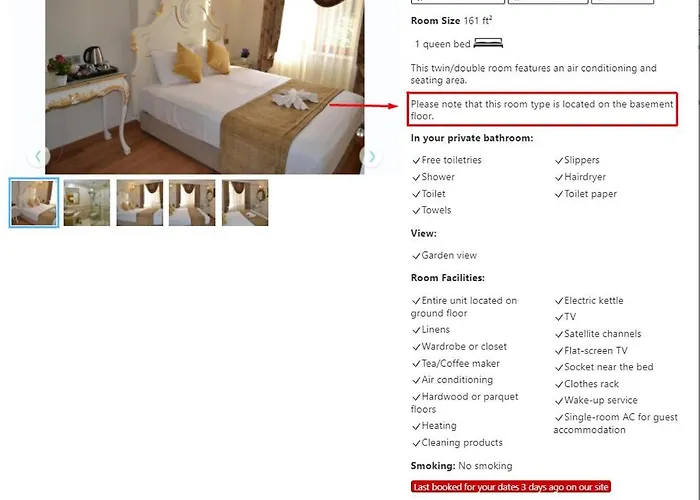This screenshot has width=700, height=500.
Task: Select the third room thumbnail
Action: click(x=140, y=203)
